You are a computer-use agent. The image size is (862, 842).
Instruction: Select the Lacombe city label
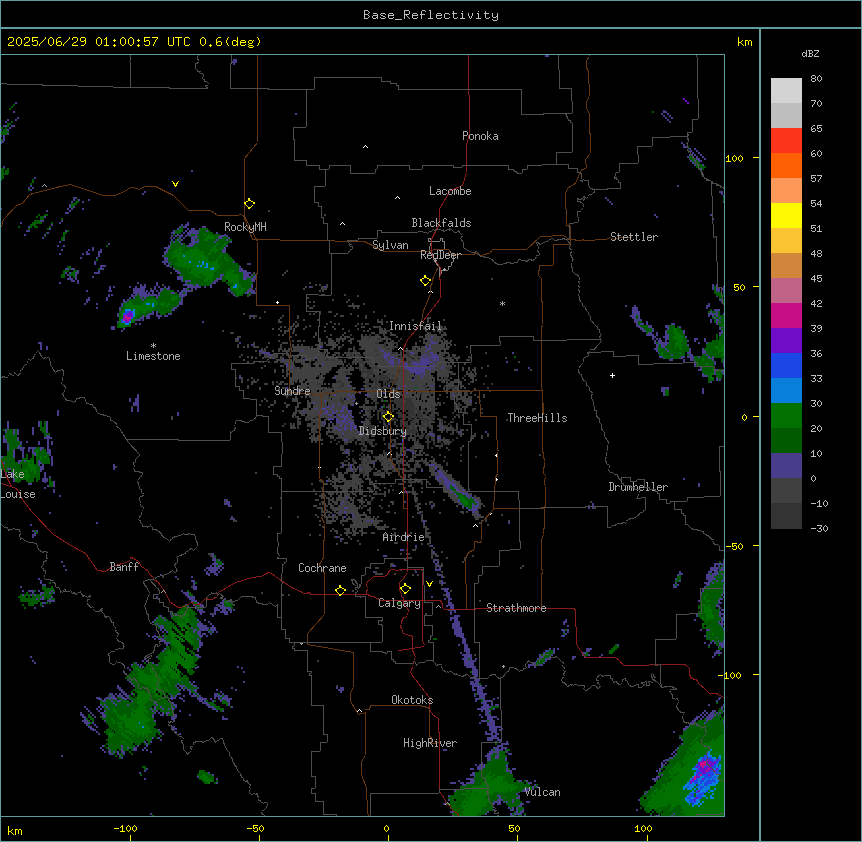450,191
